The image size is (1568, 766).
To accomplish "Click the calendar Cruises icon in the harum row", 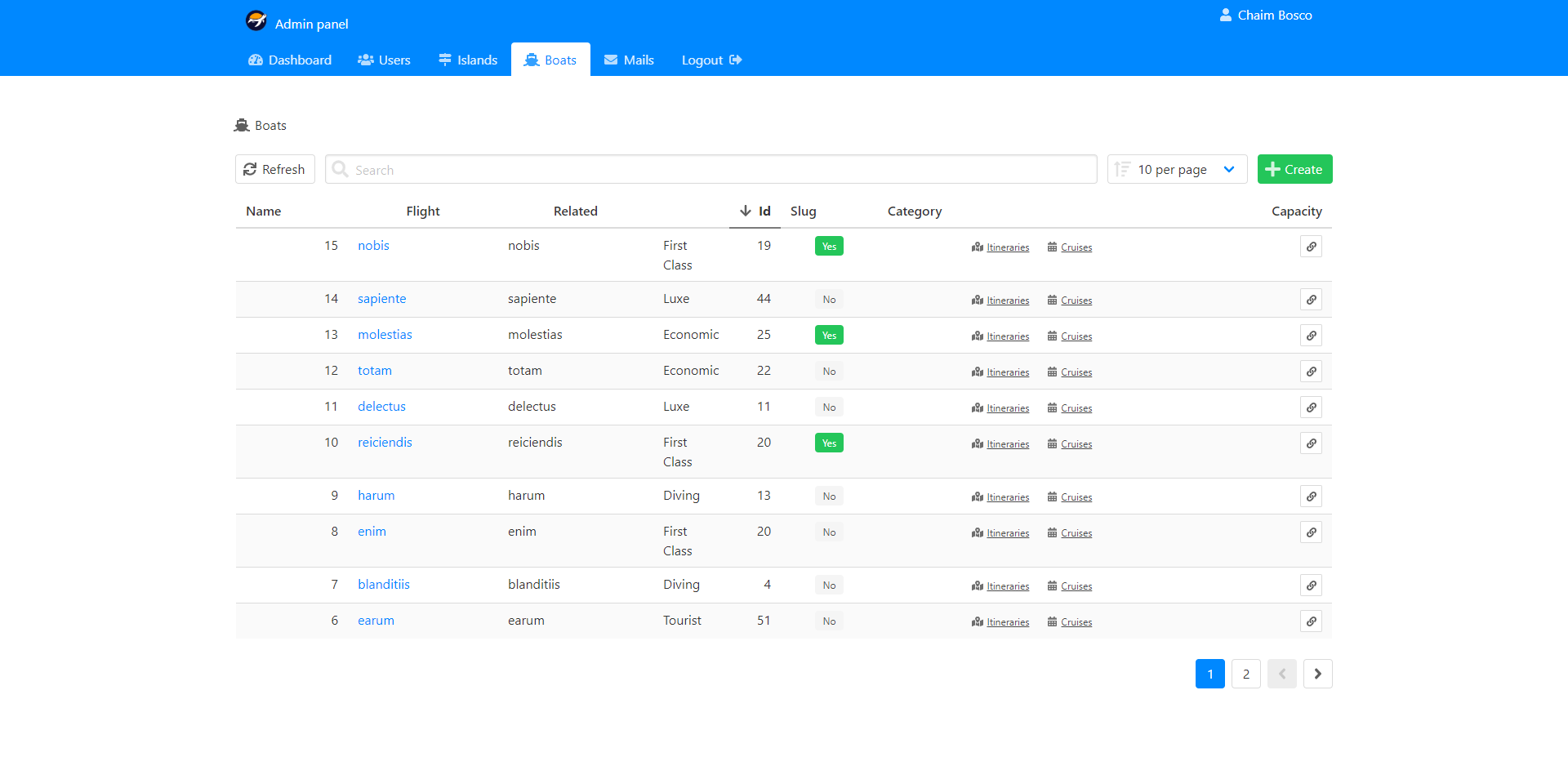I will coord(1052,497).
